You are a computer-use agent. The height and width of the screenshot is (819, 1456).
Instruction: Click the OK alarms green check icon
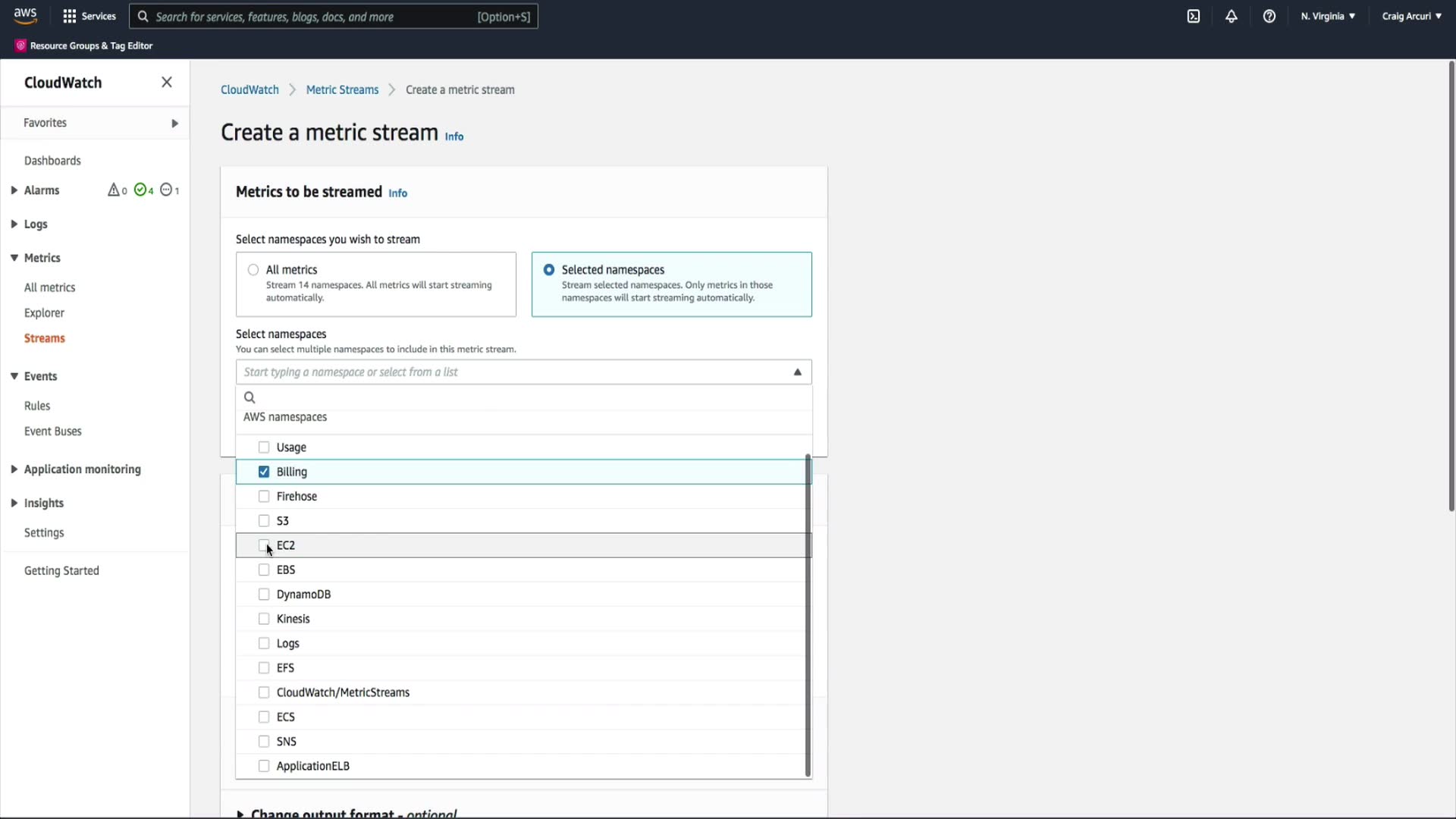[x=140, y=190]
